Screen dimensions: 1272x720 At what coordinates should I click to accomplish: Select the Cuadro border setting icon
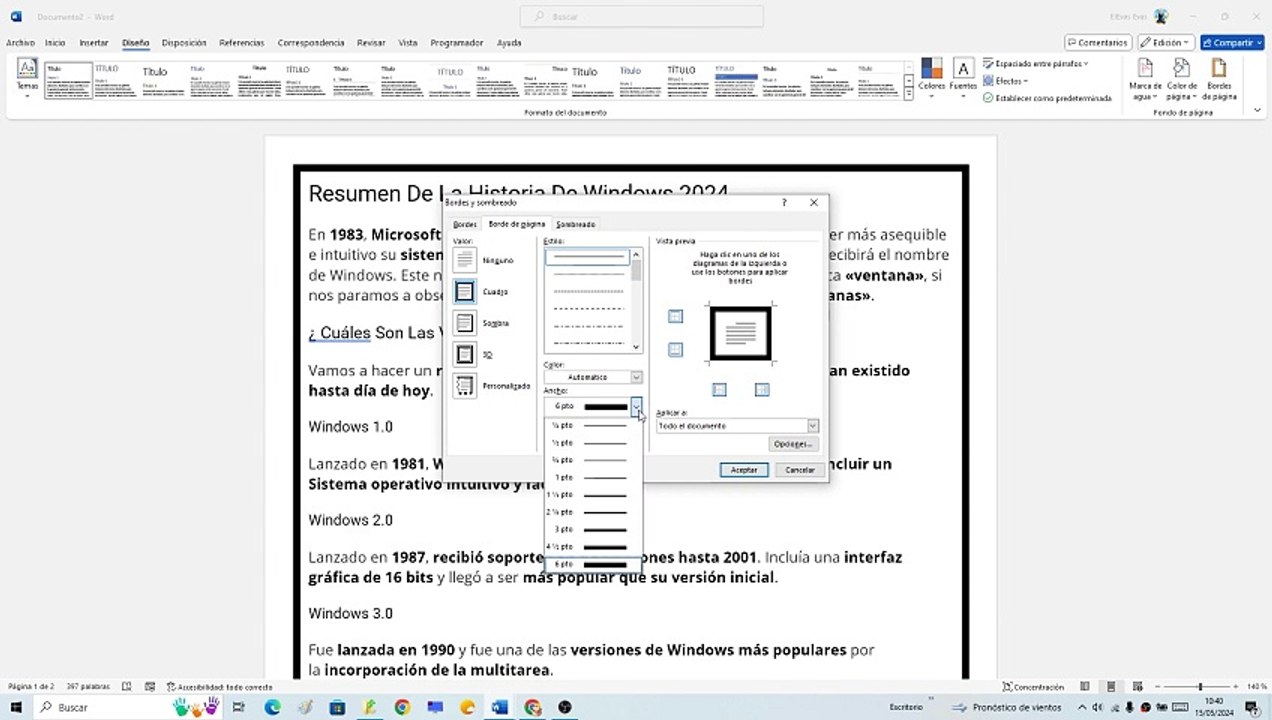(x=465, y=292)
